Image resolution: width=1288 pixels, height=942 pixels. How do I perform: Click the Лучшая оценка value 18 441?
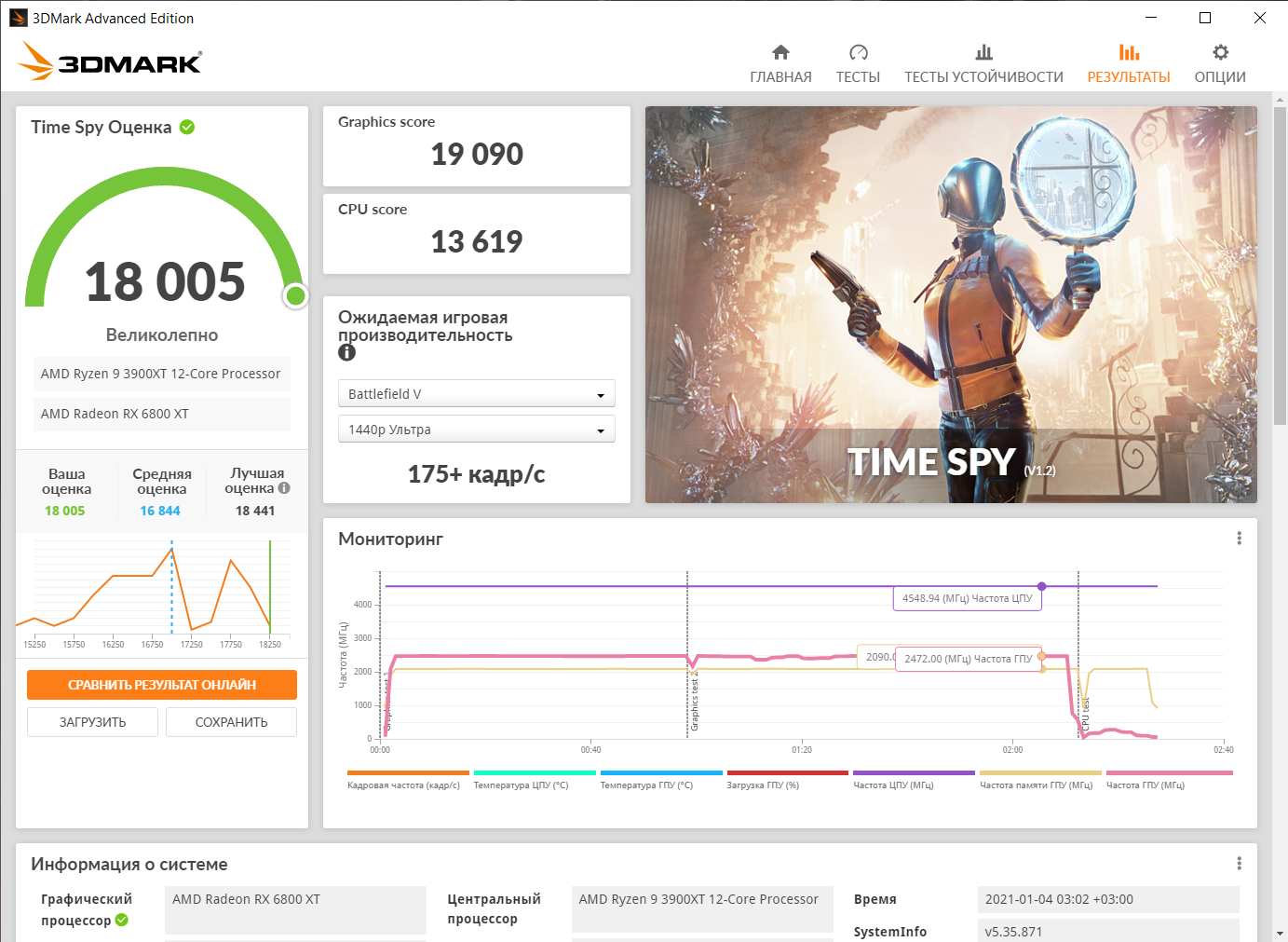click(255, 511)
